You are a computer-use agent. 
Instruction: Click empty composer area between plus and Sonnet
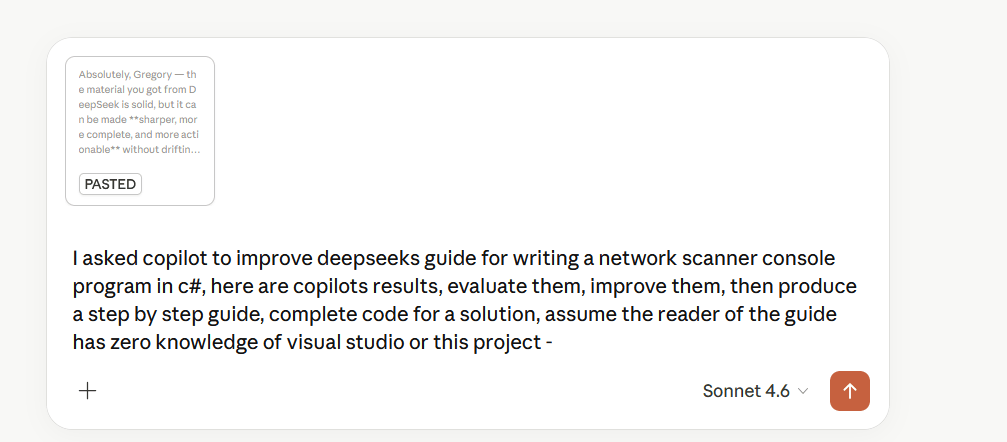400,391
